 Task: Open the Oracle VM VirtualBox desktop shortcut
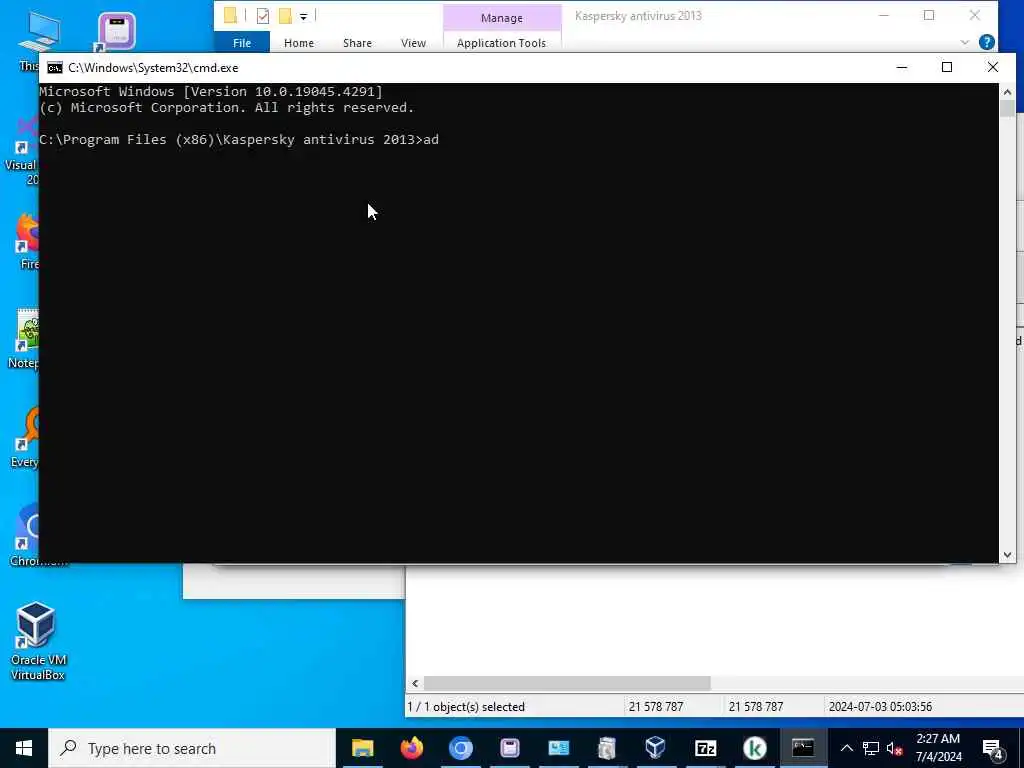[x=37, y=641]
